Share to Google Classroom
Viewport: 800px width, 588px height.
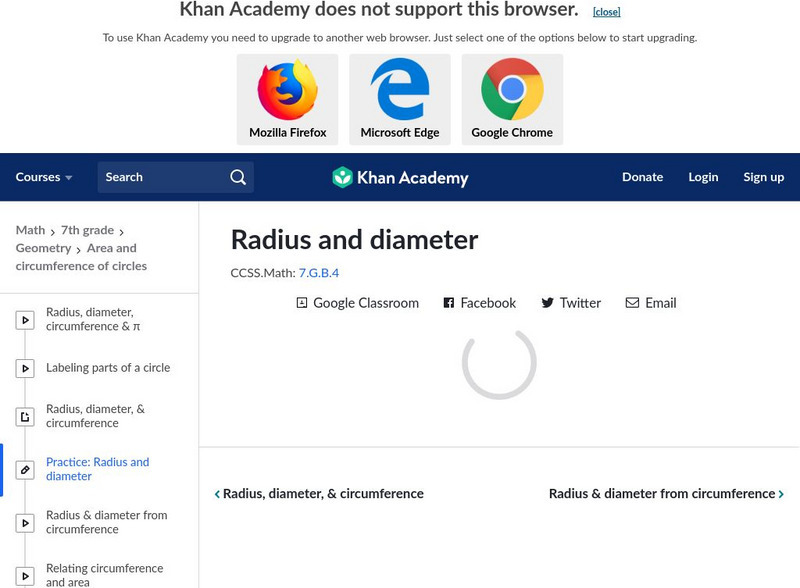[357, 303]
